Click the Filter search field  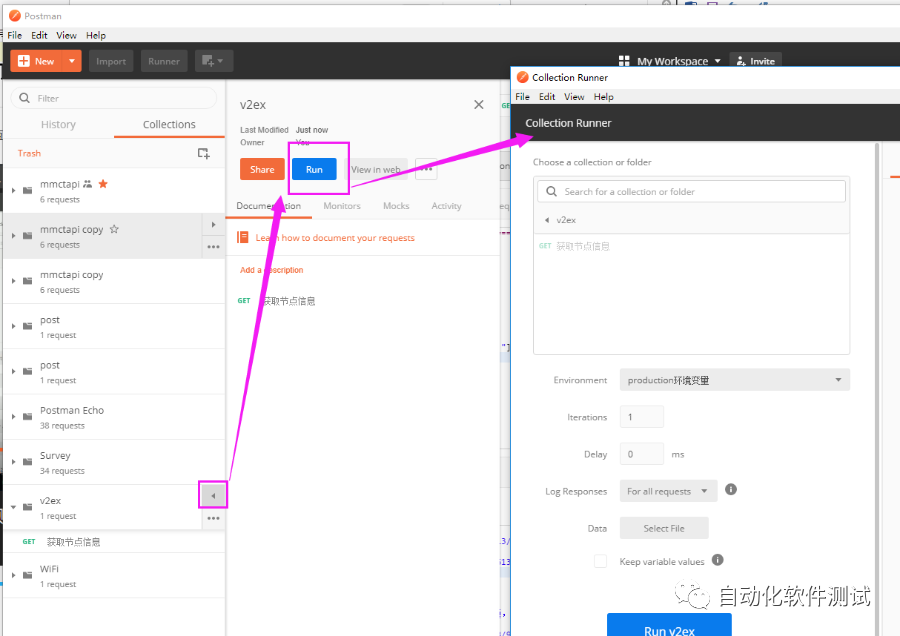pos(114,98)
